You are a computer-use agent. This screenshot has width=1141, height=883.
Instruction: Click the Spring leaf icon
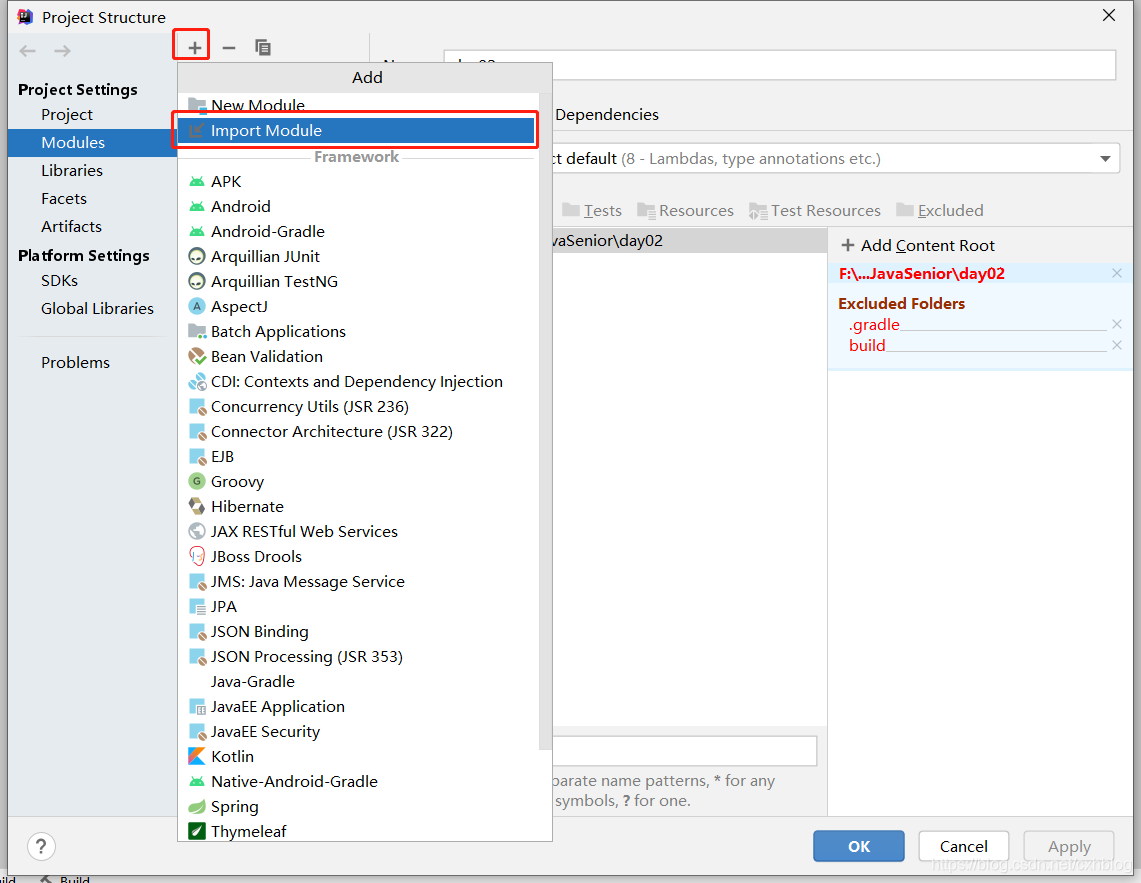196,807
